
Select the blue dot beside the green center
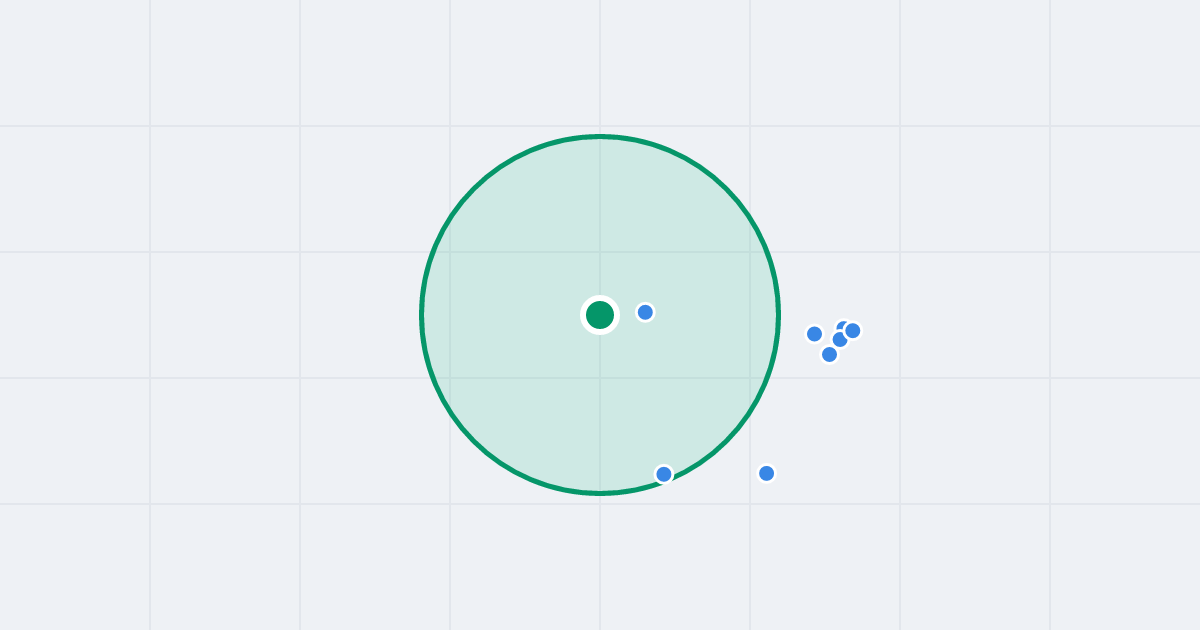click(645, 312)
